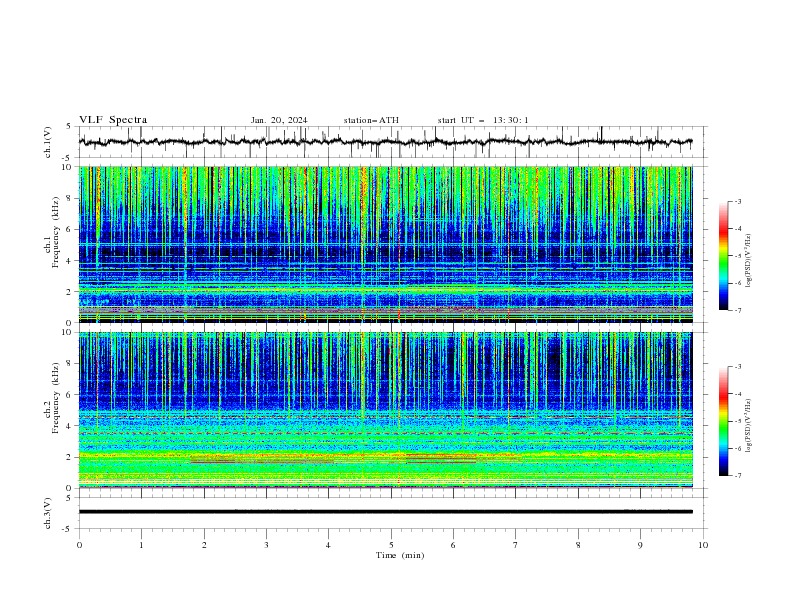This screenshot has height=612, width=792.
Task: Select the date "Jan. 20, 2024"
Action: pyautogui.click(x=279, y=120)
